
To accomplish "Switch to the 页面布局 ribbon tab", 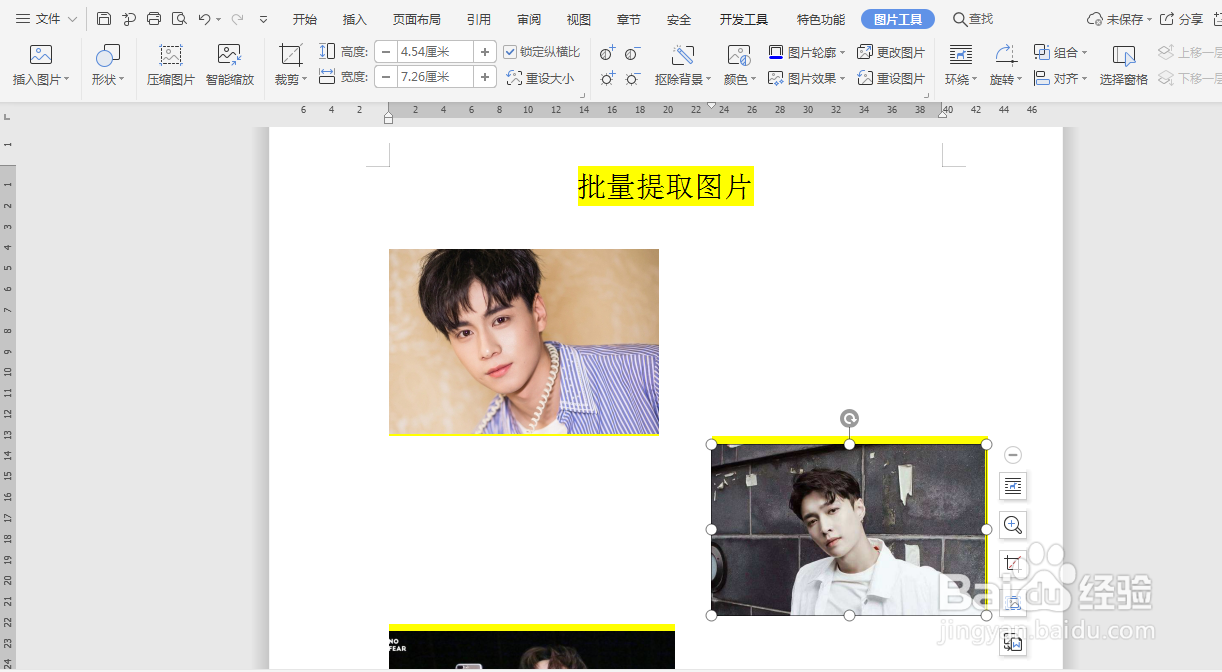I will click(416, 17).
